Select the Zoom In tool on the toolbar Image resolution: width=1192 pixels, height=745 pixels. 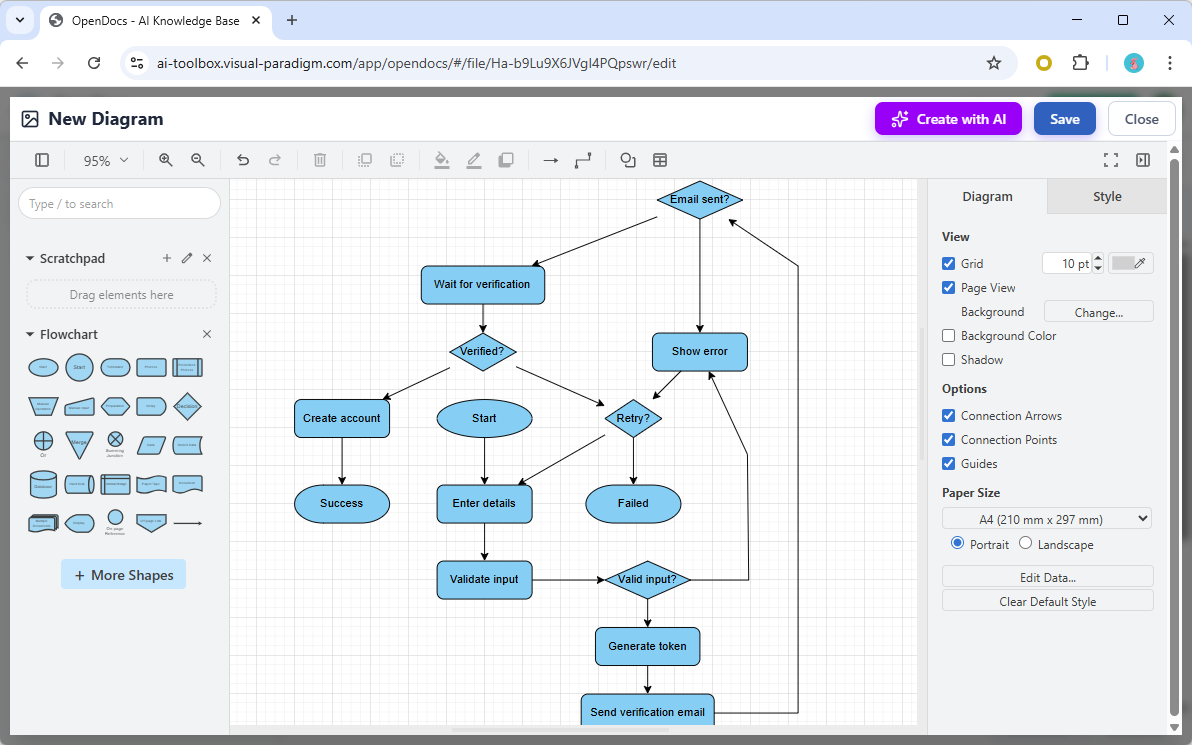(x=165, y=160)
